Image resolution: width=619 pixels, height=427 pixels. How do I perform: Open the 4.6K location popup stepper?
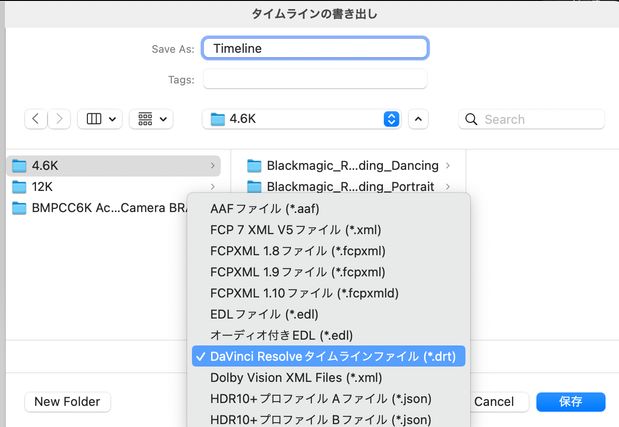(x=391, y=119)
